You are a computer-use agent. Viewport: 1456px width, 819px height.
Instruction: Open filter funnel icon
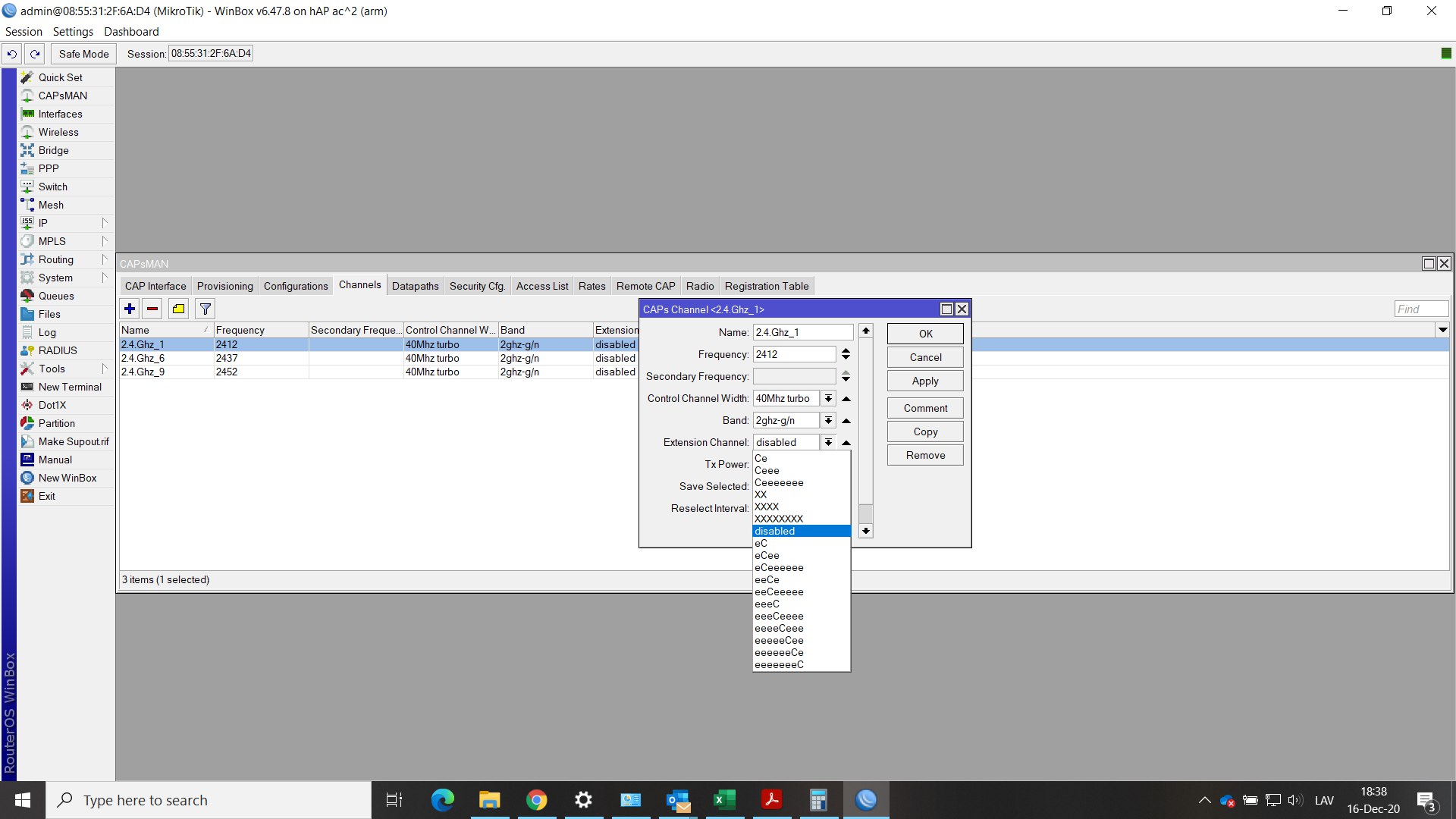[205, 309]
